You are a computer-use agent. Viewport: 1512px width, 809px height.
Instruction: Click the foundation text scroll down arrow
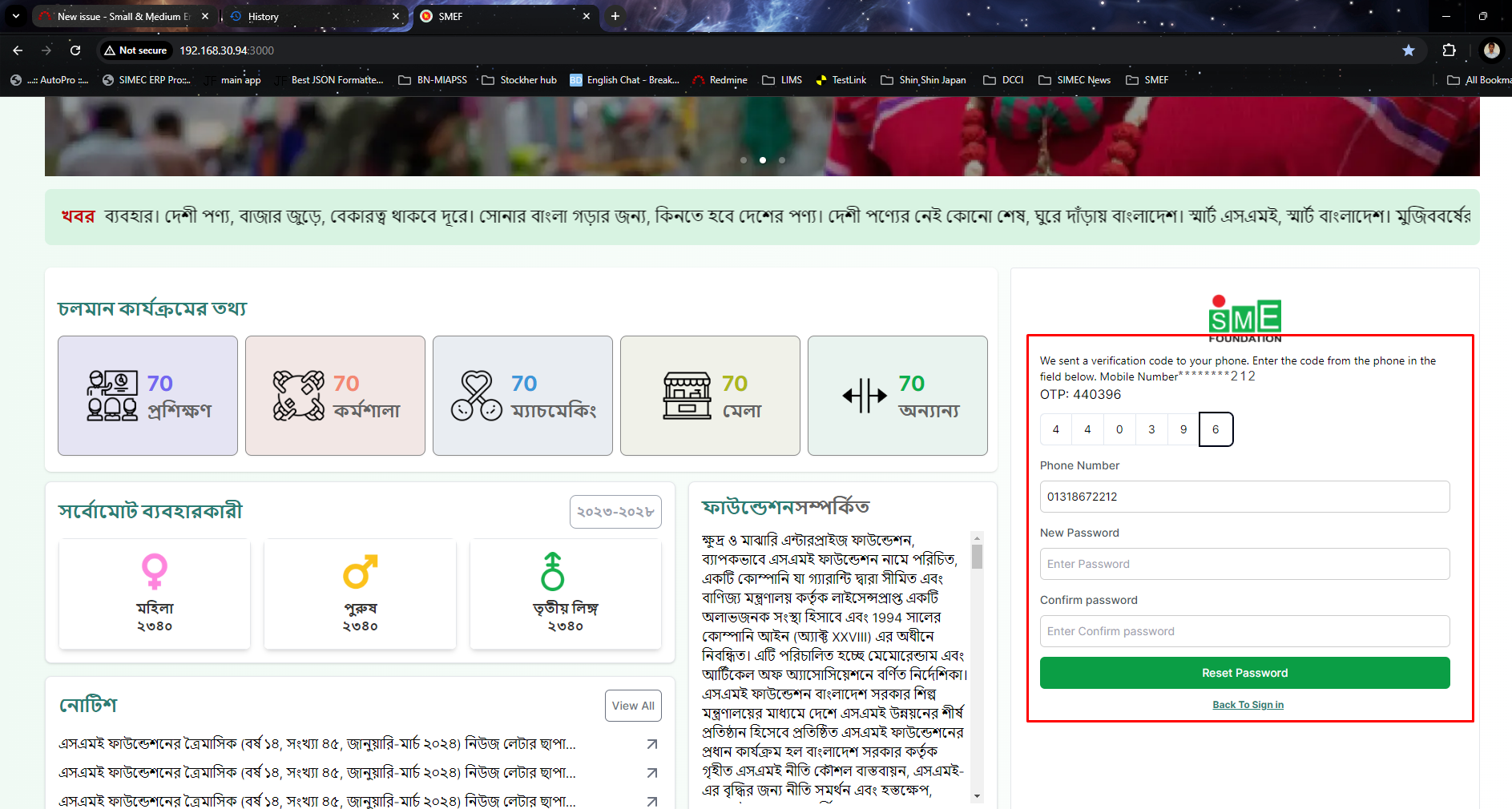pos(977,796)
